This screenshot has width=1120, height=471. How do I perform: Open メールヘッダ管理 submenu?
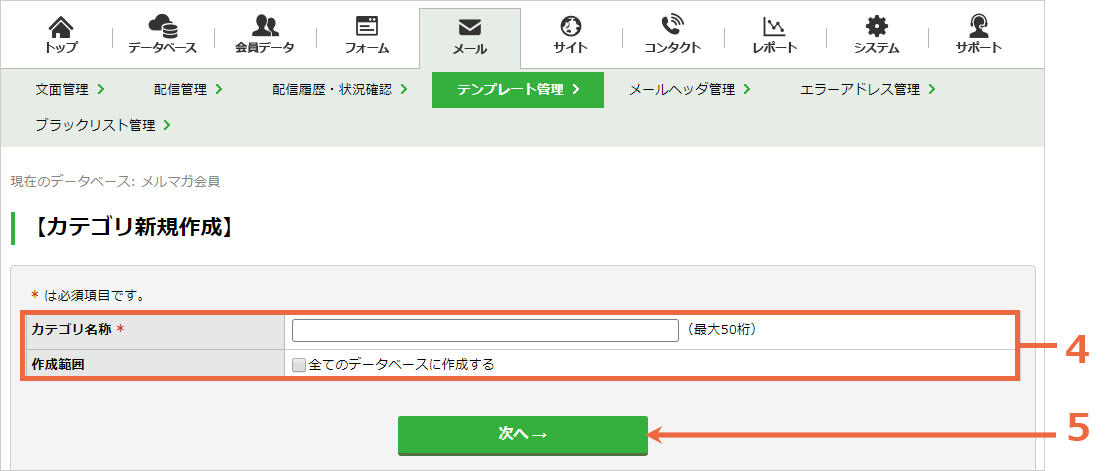pyautogui.click(x=689, y=90)
